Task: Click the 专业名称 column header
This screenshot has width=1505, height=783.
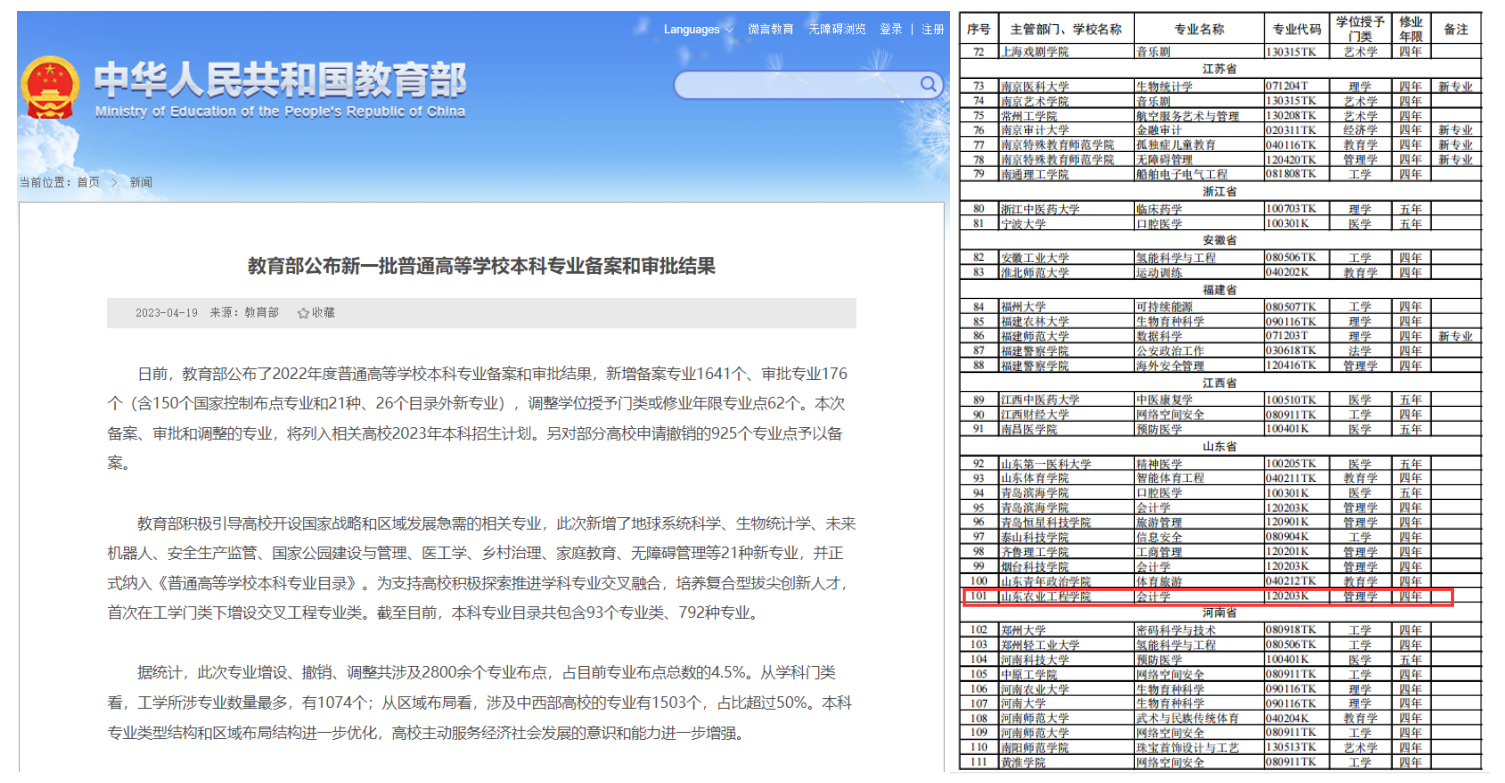Action: [x=1198, y=30]
